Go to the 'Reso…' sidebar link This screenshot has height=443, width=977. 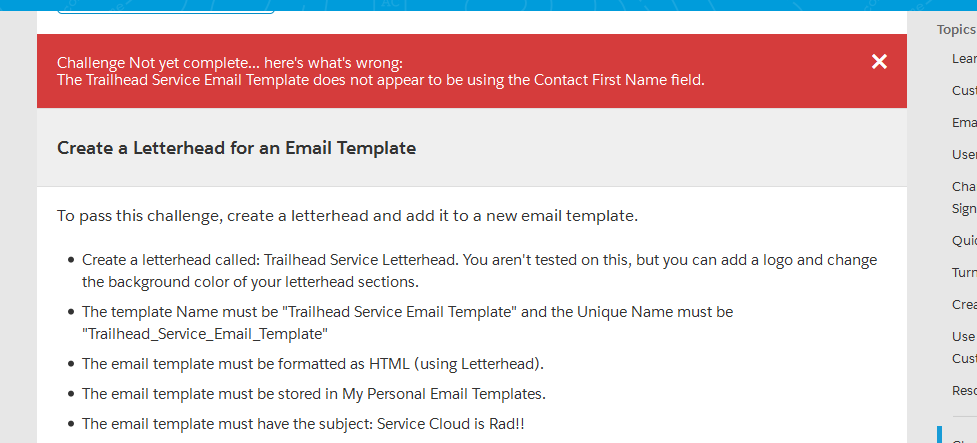click(x=964, y=390)
